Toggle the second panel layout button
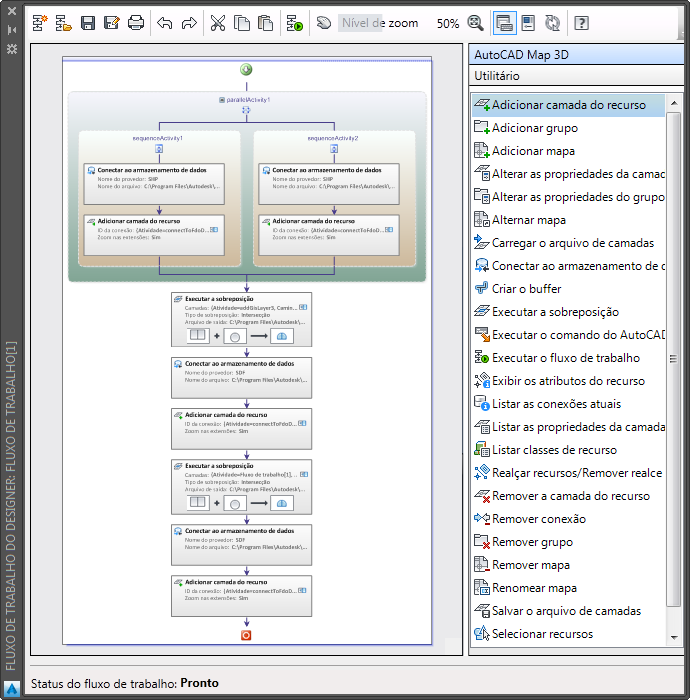This screenshot has width=690, height=700. 528,23
